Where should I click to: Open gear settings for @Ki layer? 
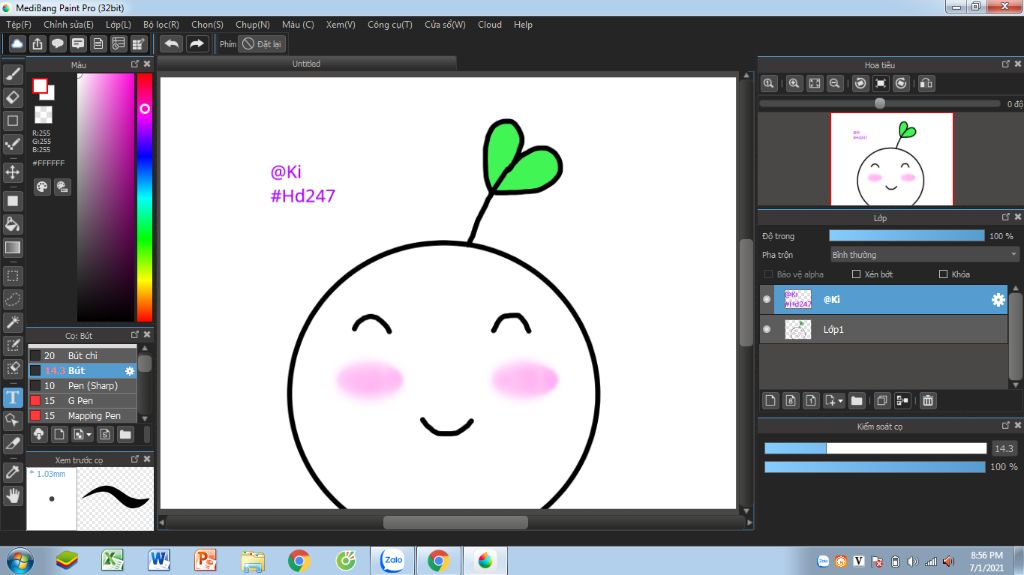pyautogui.click(x=998, y=299)
